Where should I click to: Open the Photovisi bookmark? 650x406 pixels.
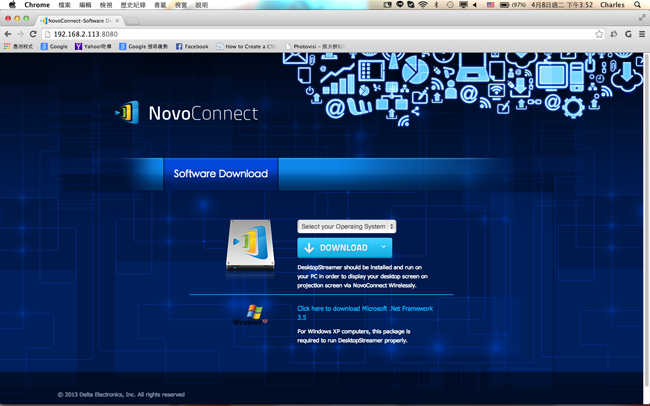(x=315, y=46)
